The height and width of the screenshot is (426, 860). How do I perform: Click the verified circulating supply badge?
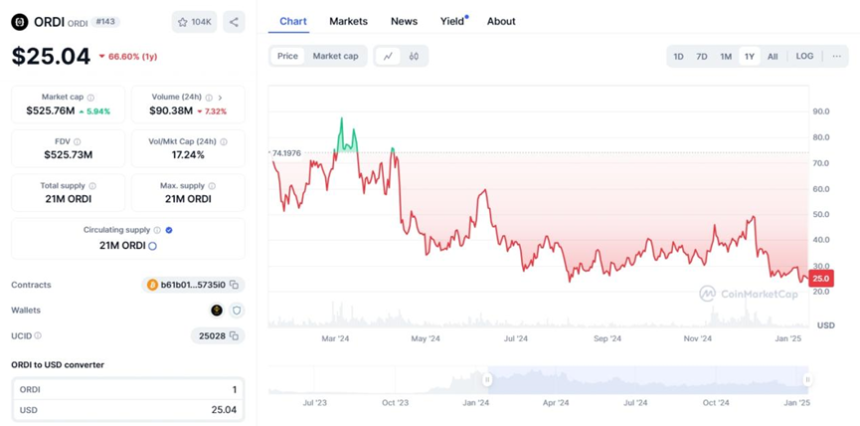[x=169, y=230]
